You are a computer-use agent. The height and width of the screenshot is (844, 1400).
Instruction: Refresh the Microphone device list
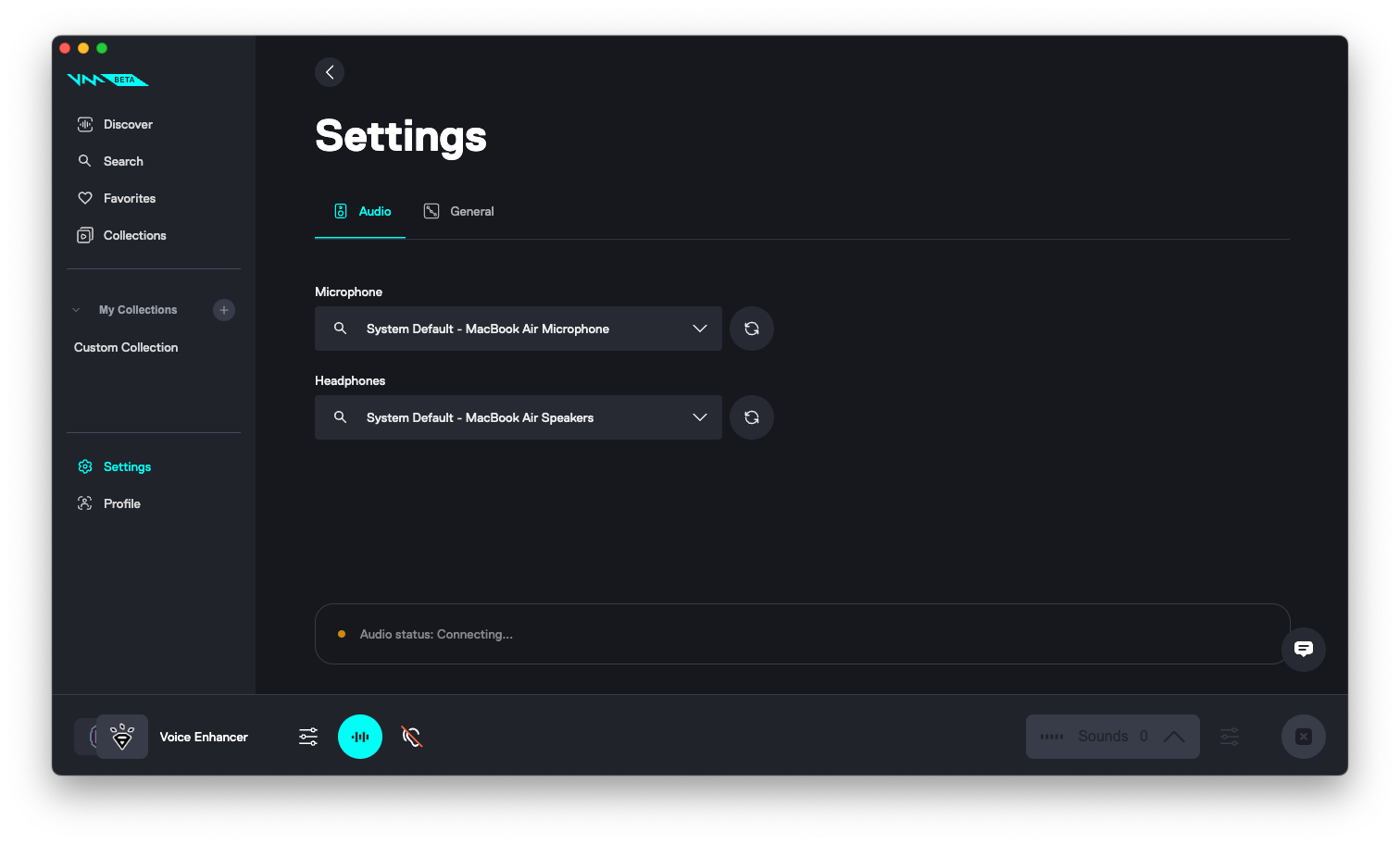pyautogui.click(x=752, y=329)
